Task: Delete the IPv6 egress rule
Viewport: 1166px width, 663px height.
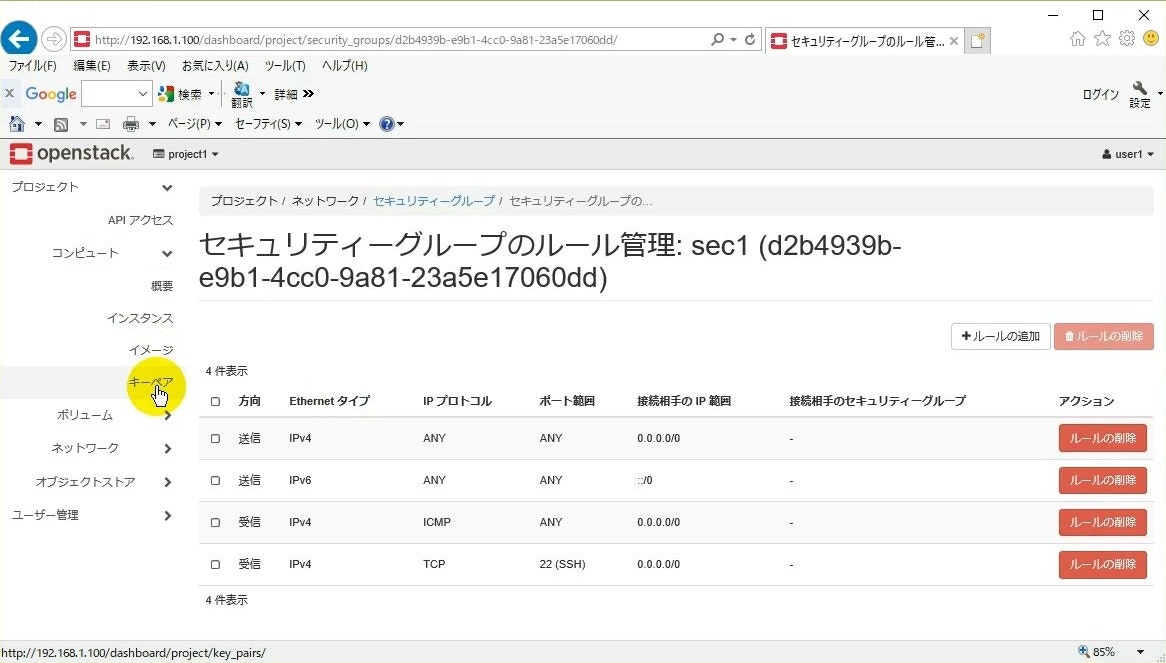Action: point(1103,481)
